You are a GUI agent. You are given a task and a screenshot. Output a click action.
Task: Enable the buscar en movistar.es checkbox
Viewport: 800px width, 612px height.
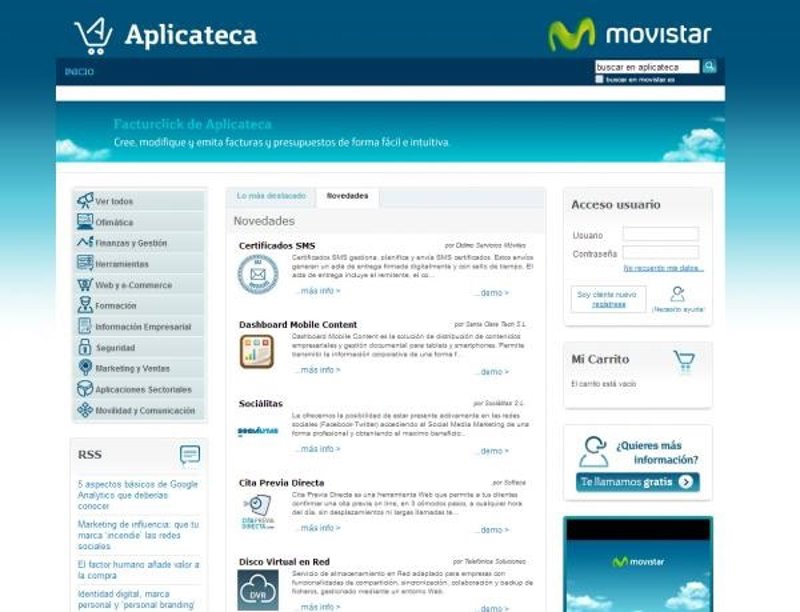point(599,79)
